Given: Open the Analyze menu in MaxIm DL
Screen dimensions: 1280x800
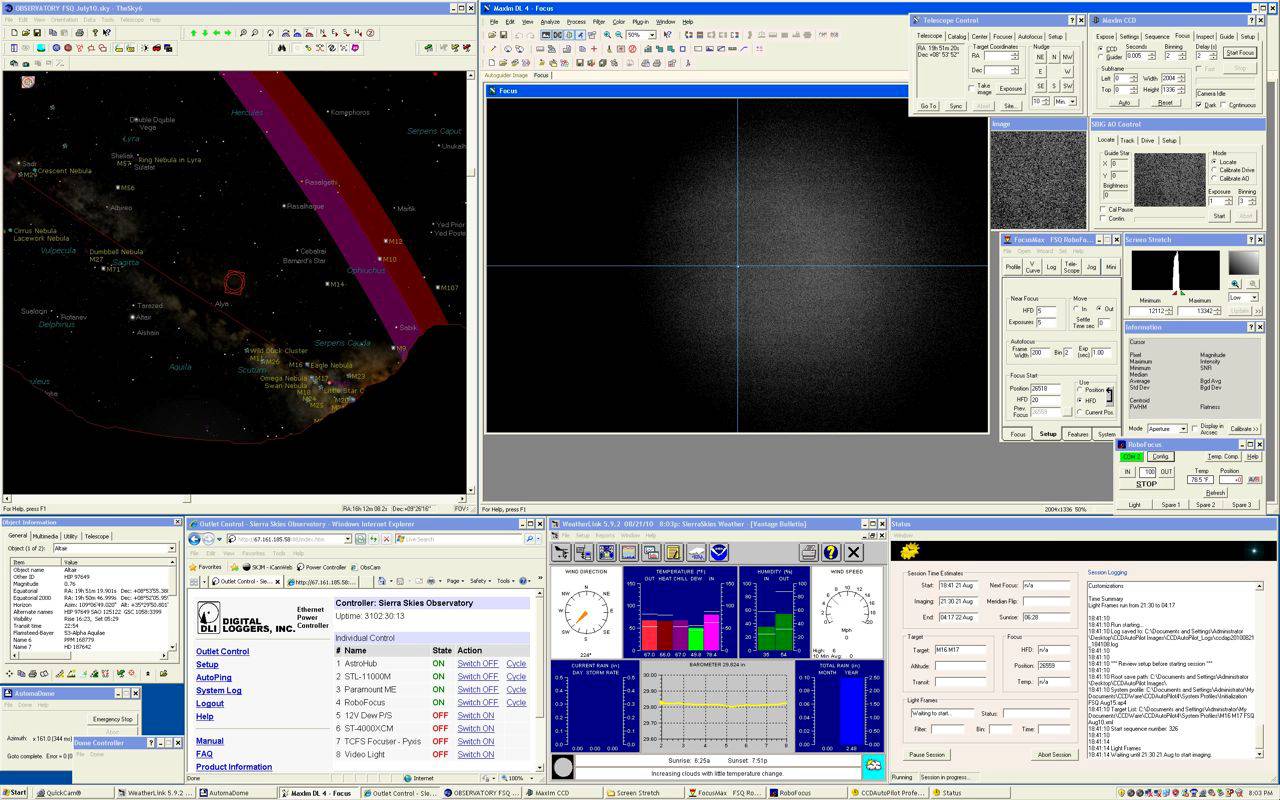Looking at the screenshot, I should point(550,21).
